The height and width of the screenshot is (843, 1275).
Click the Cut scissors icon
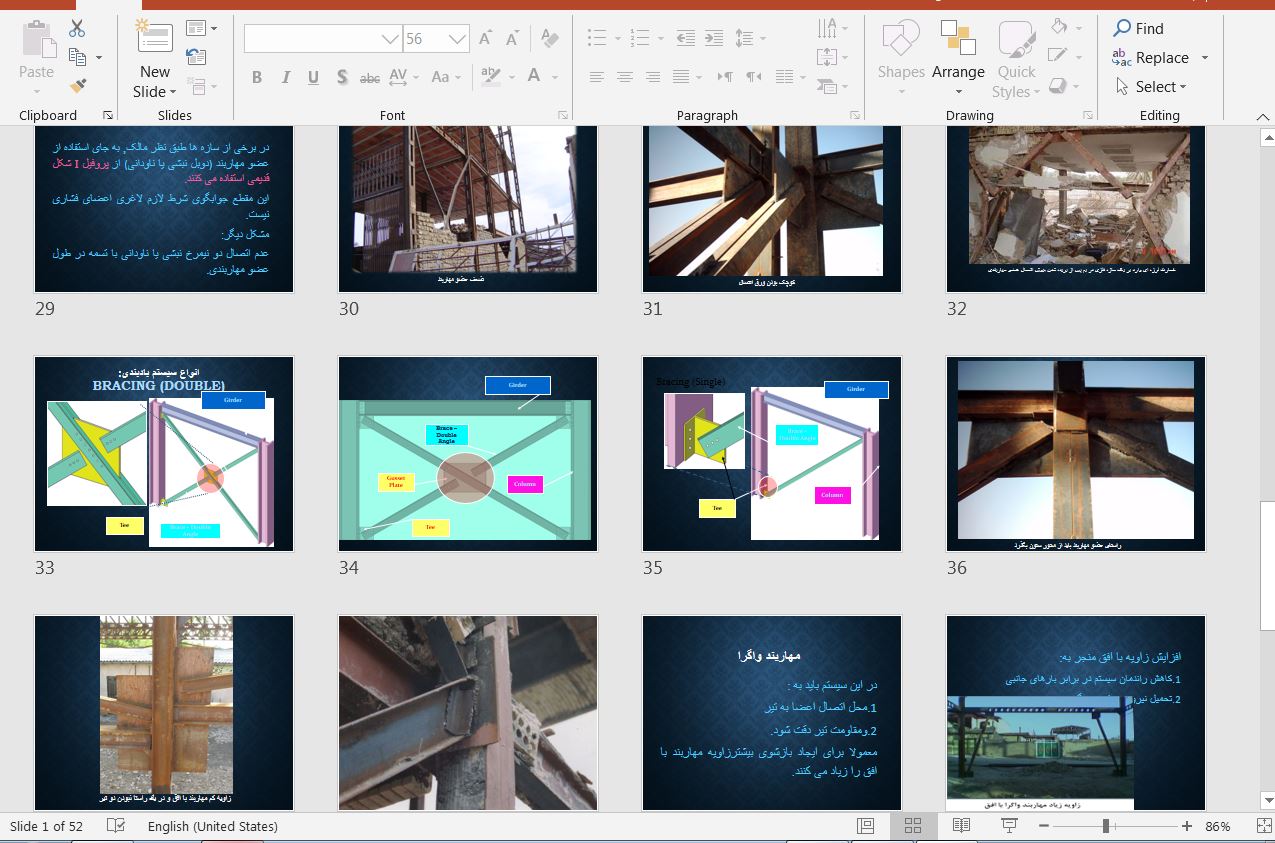pyautogui.click(x=77, y=29)
